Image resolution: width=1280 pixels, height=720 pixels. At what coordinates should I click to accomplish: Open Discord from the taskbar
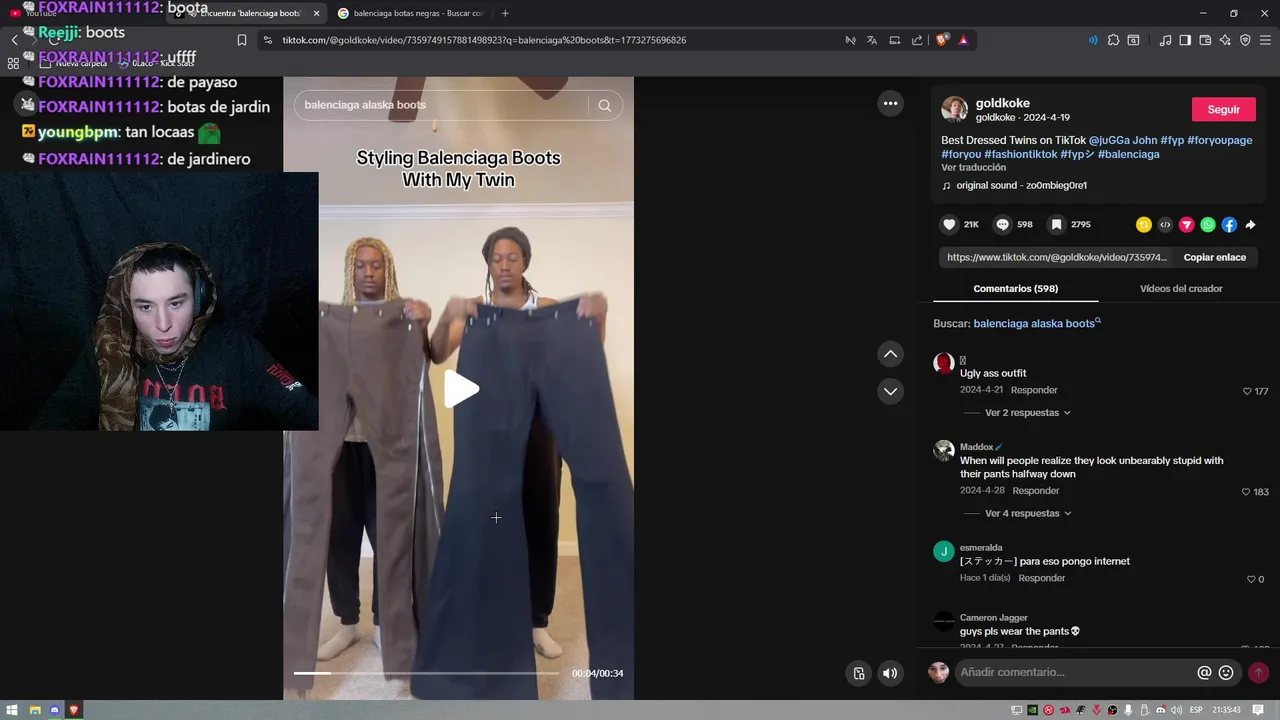[x=55, y=710]
